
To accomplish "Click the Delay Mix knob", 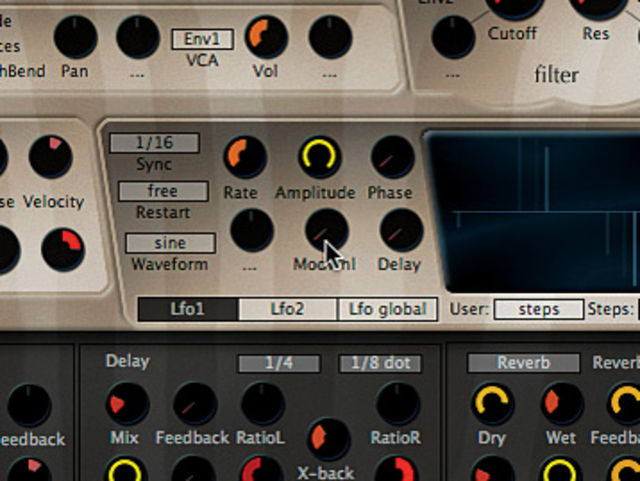I will [x=127, y=404].
